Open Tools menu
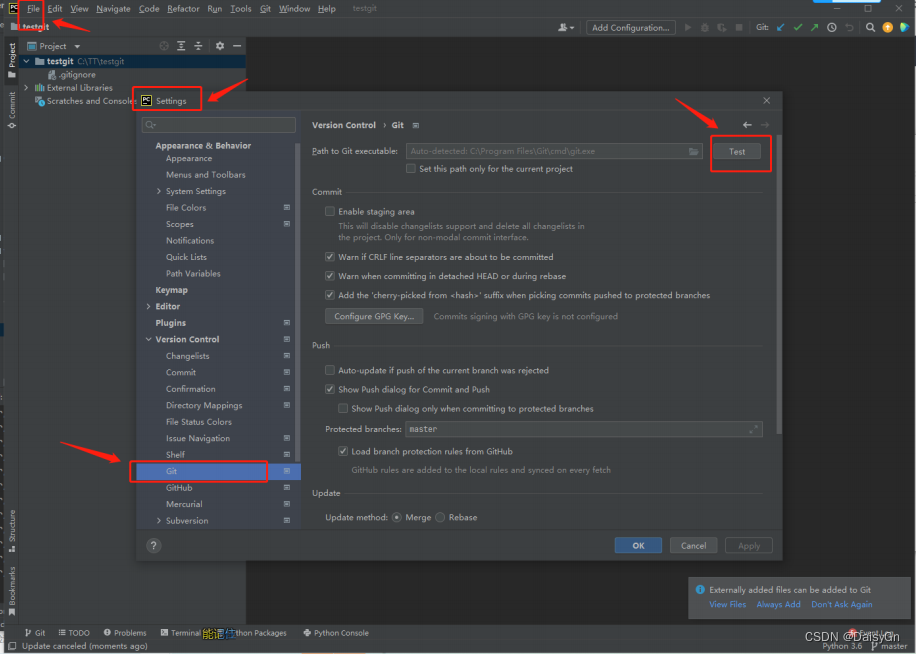Viewport: 916px width, 654px height. pos(241,9)
